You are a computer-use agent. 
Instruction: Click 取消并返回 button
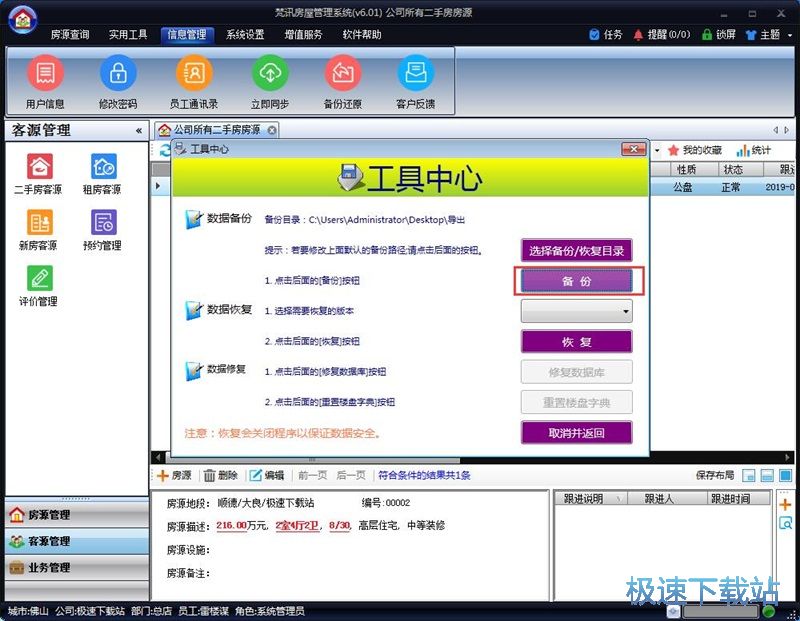tap(577, 433)
